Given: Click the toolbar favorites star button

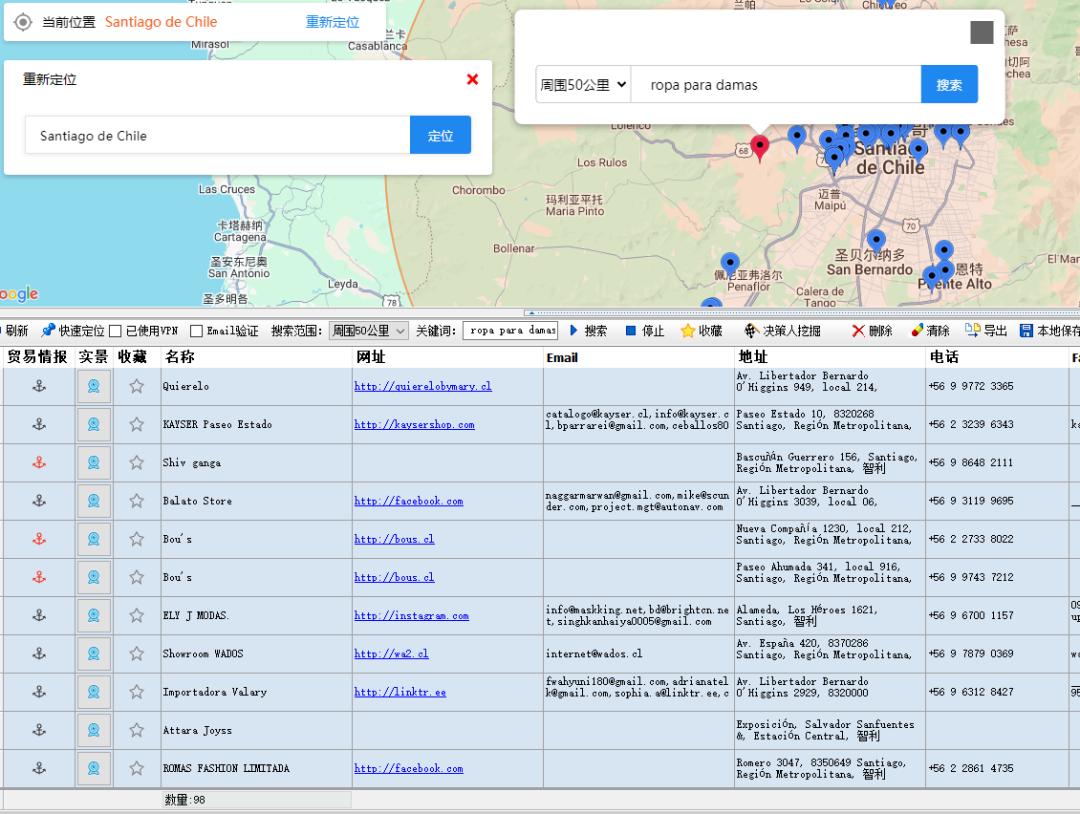Looking at the screenshot, I should coord(701,331).
